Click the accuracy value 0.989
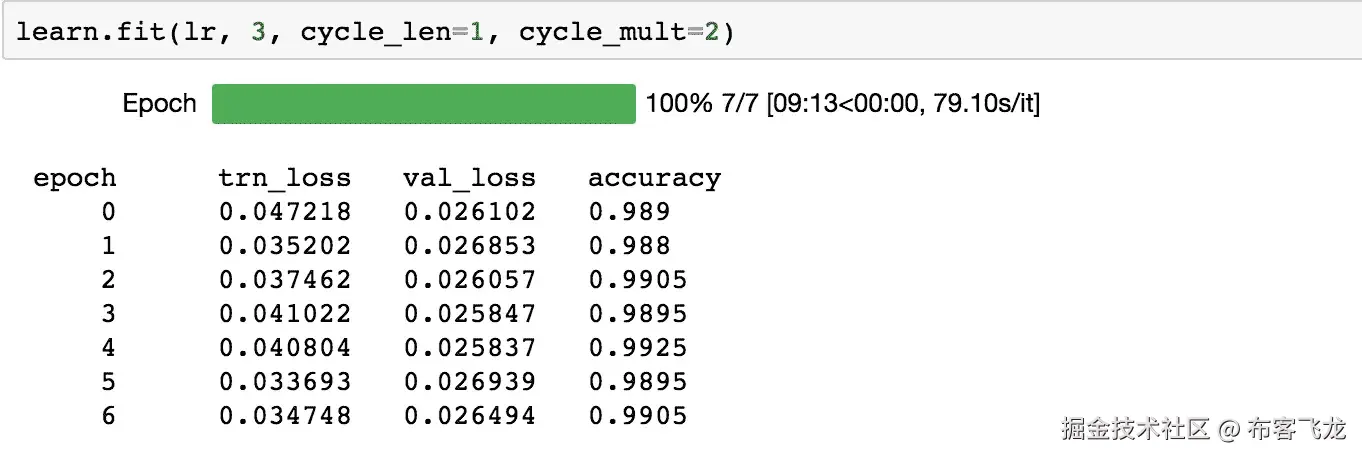The height and width of the screenshot is (458, 1362). (x=629, y=212)
